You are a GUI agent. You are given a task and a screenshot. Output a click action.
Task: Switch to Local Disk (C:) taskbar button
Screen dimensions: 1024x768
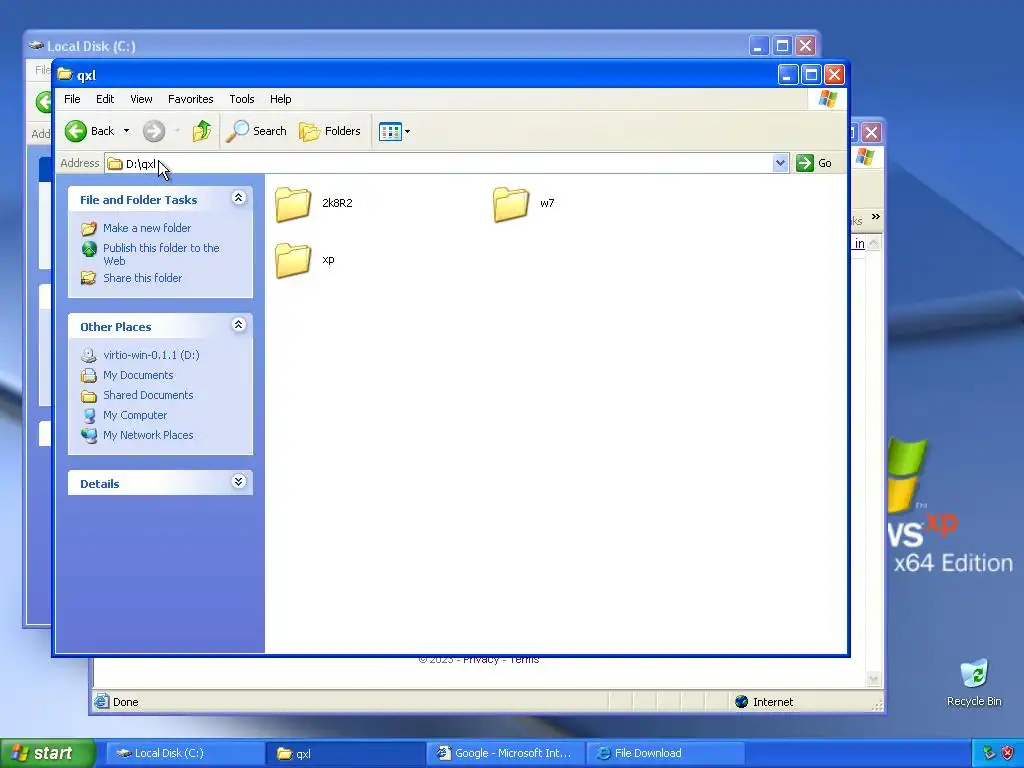tap(184, 754)
